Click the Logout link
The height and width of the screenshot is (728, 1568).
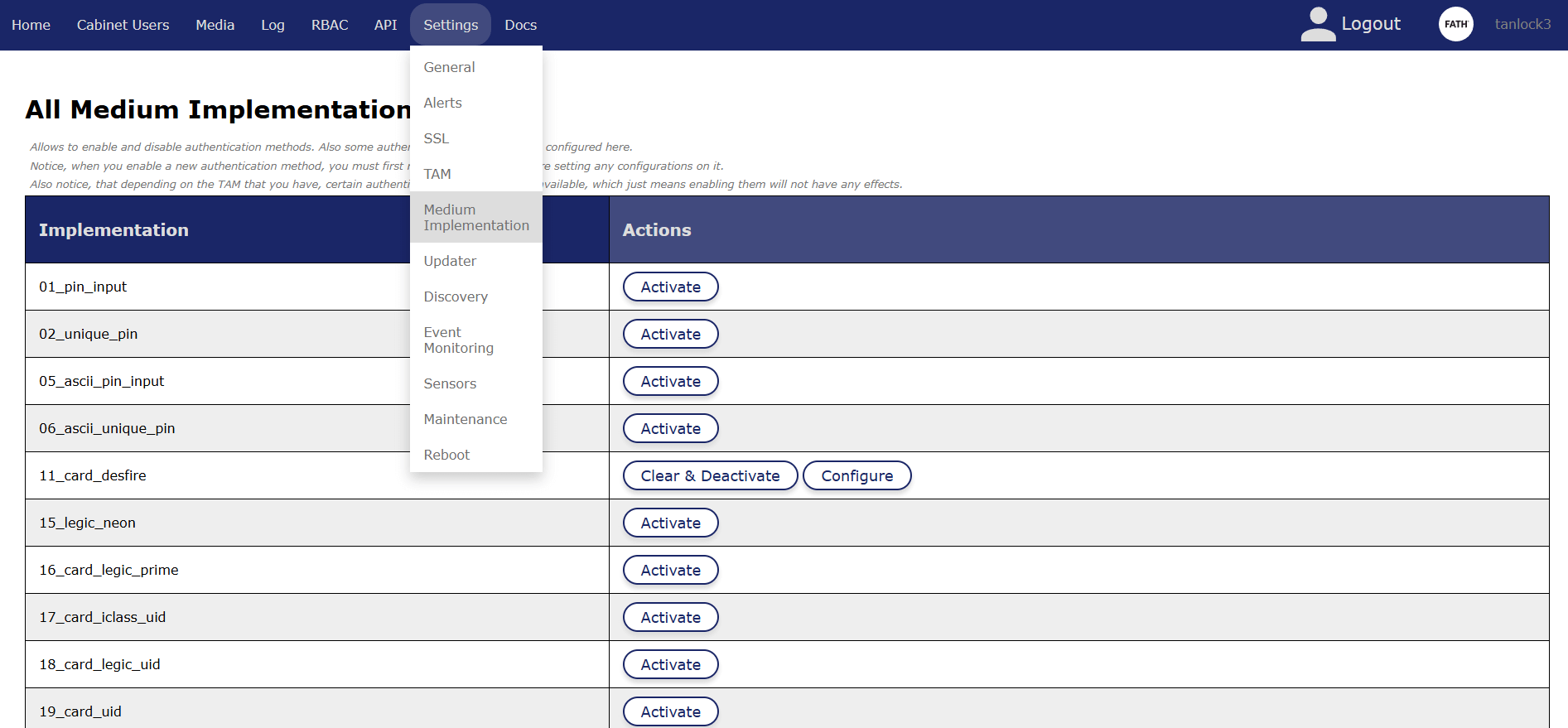[x=1370, y=24]
